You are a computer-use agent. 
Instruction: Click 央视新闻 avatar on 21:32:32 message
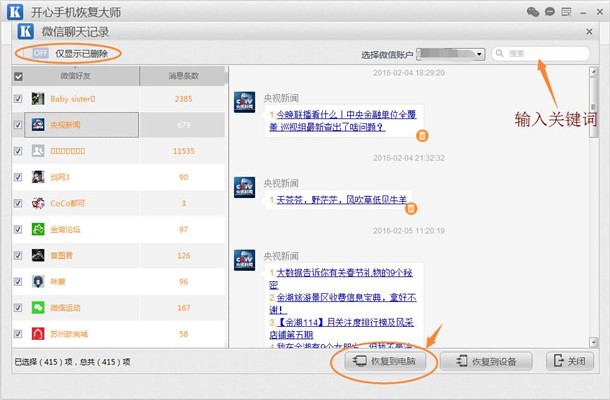[244, 187]
